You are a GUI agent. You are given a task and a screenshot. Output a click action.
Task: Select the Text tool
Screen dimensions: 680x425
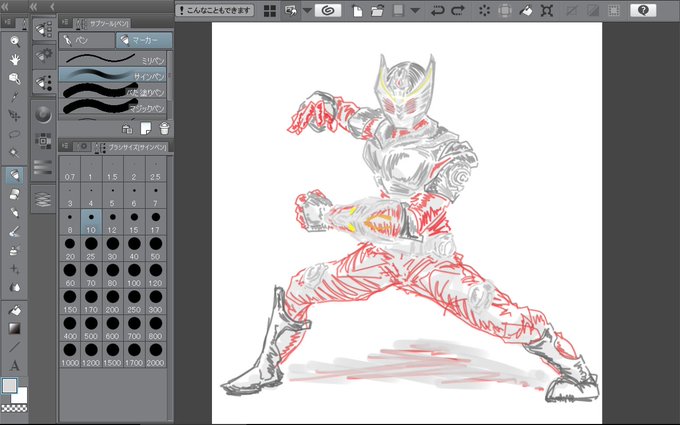(x=15, y=365)
